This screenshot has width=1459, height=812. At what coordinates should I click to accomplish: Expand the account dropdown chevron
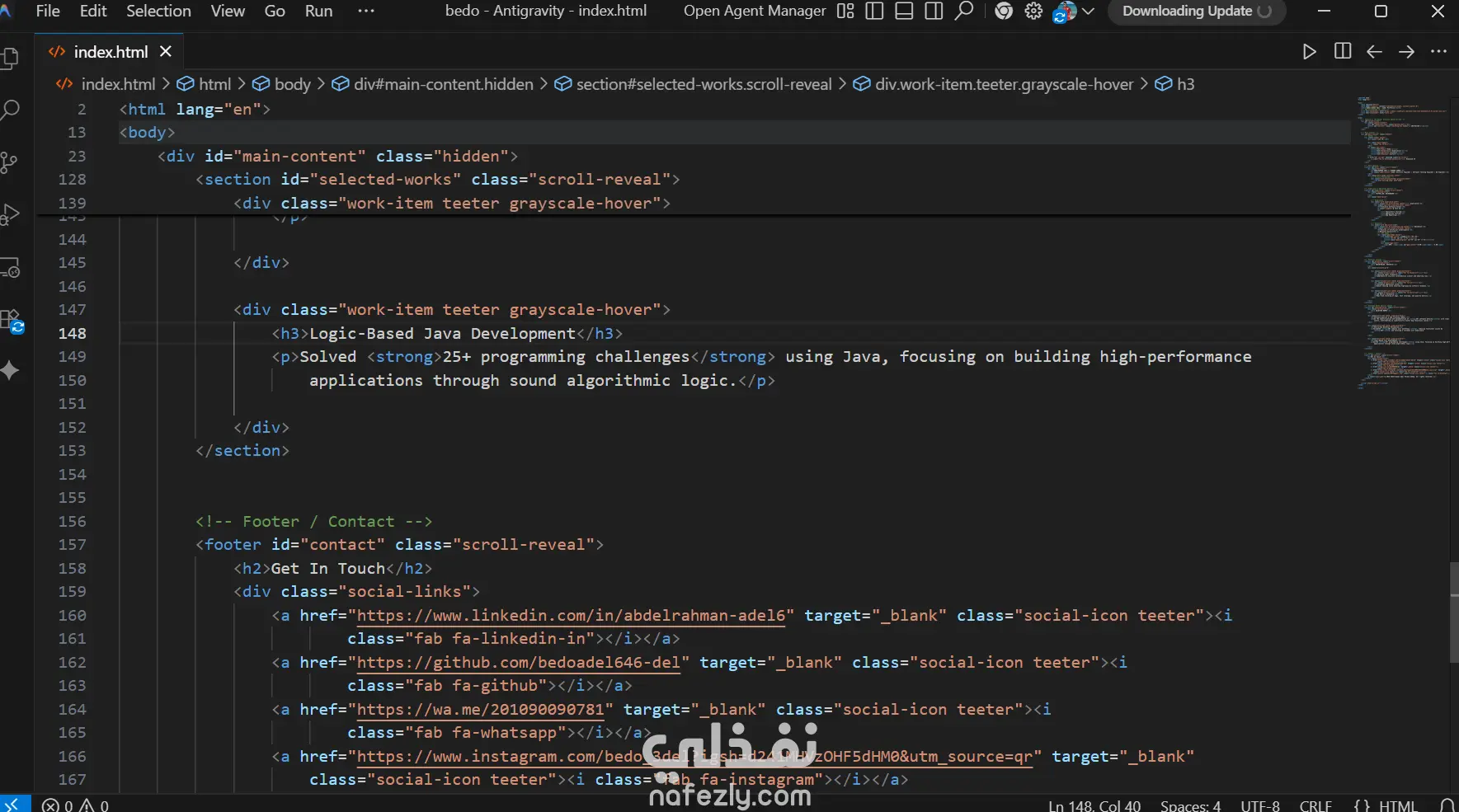point(1088,11)
